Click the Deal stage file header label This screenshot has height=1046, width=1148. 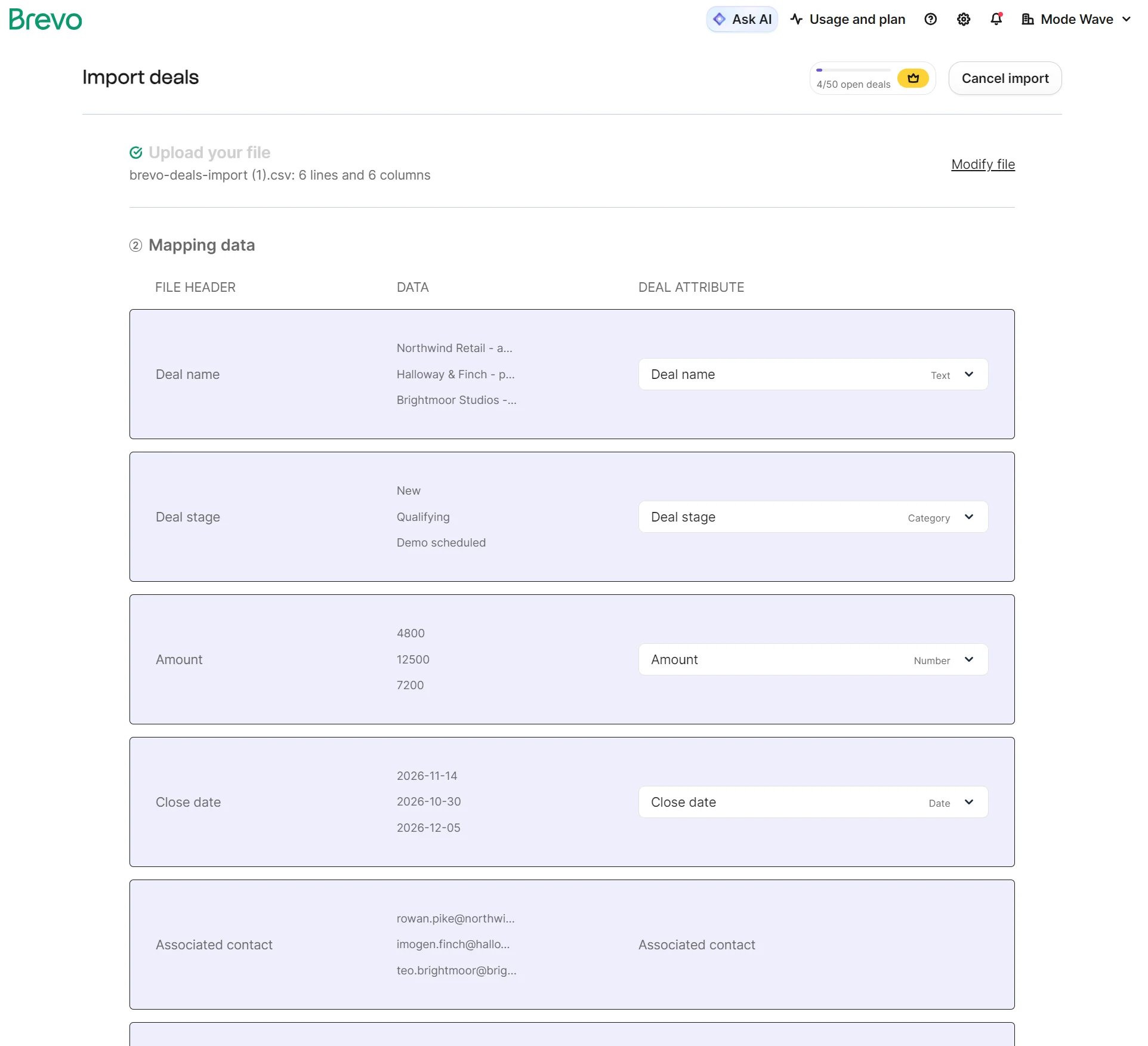tap(187, 517)
